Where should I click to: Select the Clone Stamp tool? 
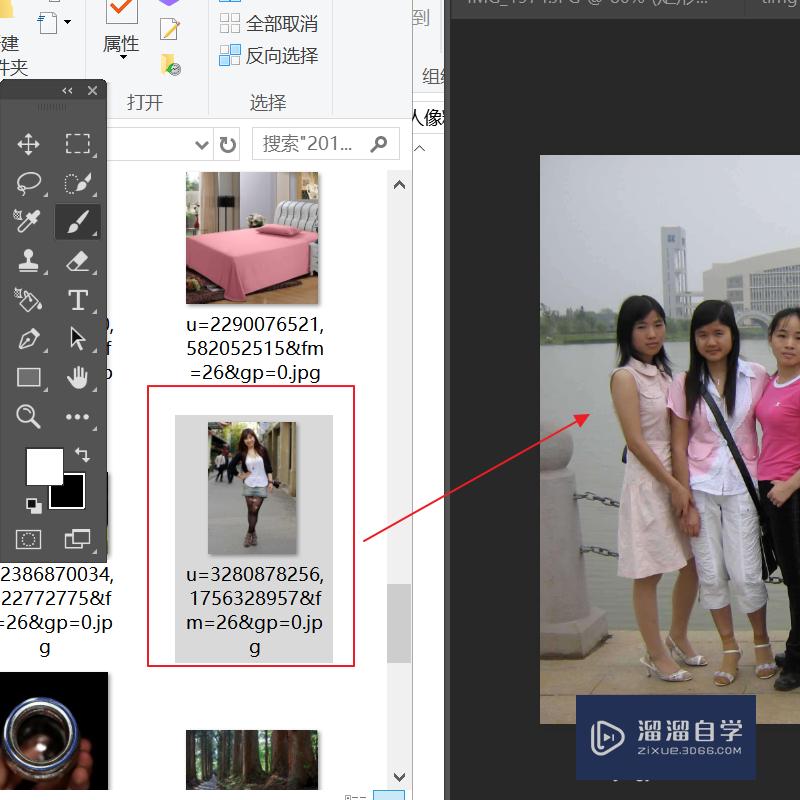coord(28,261)
